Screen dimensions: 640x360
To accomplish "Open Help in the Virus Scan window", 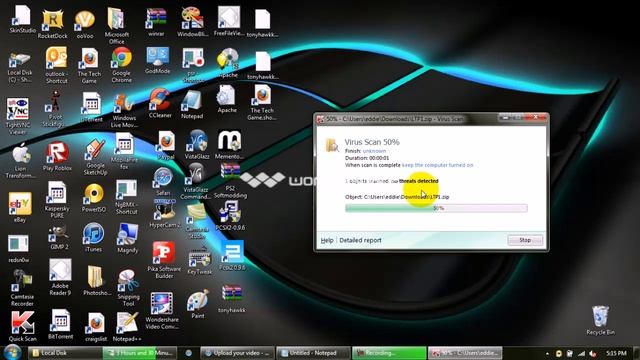I will (327, 240).
